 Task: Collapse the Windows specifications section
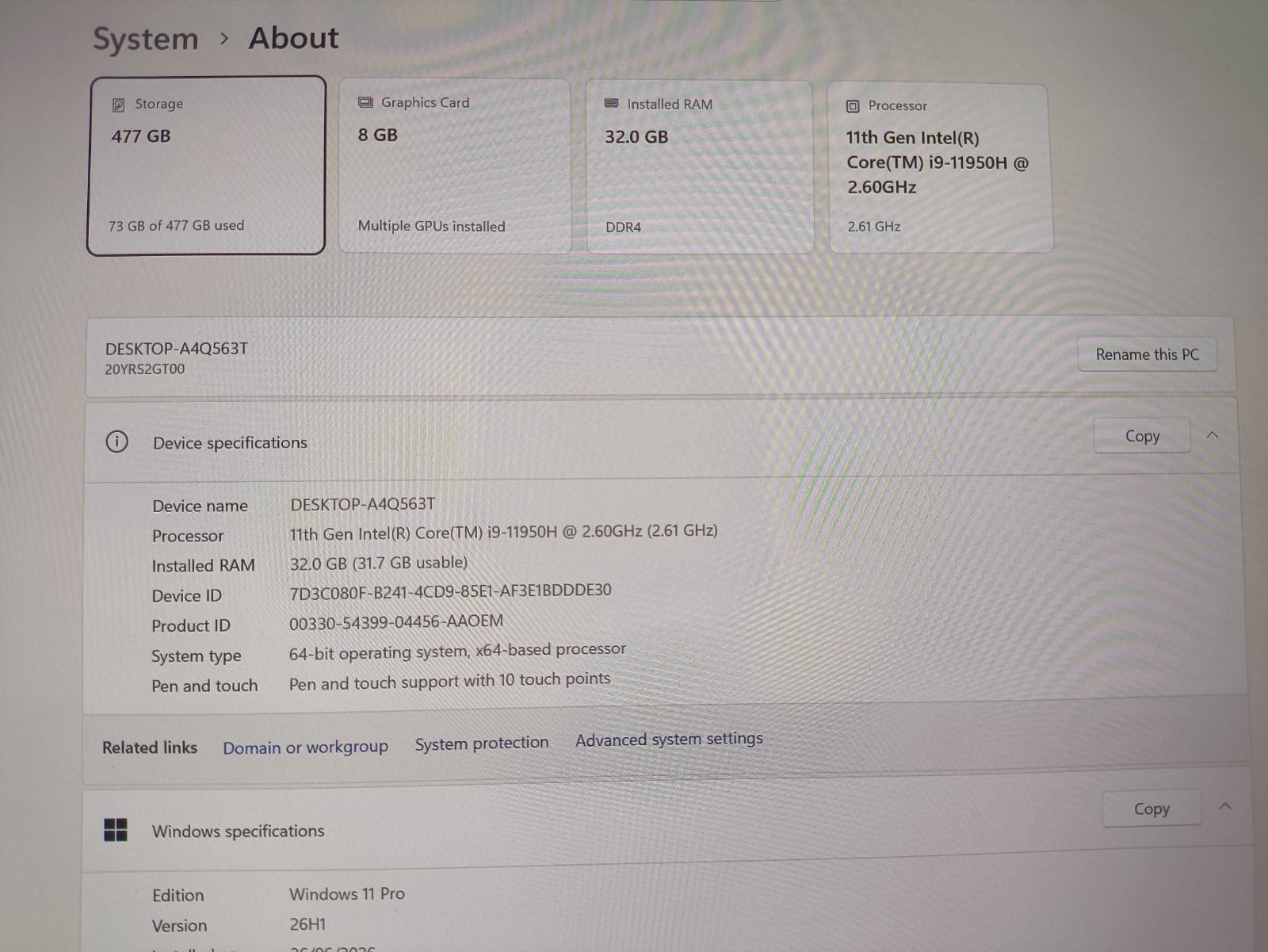[x=1225, y=806]
